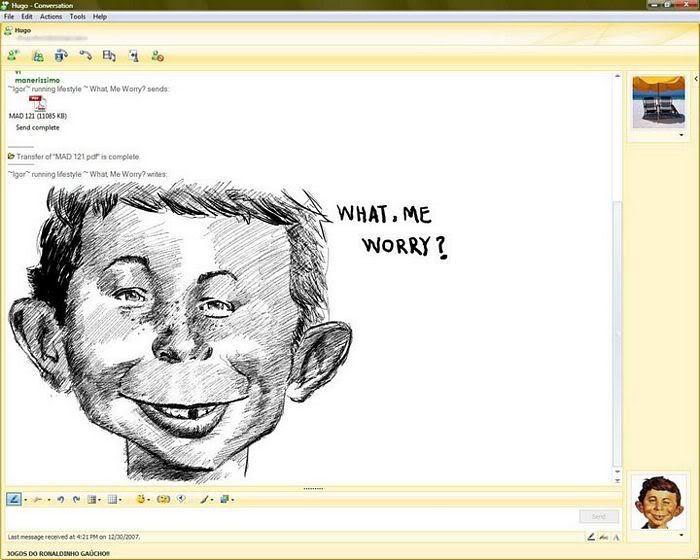Expand the emoticon dropdown arrow
The image size is (700, 560).
click(149, 500)
